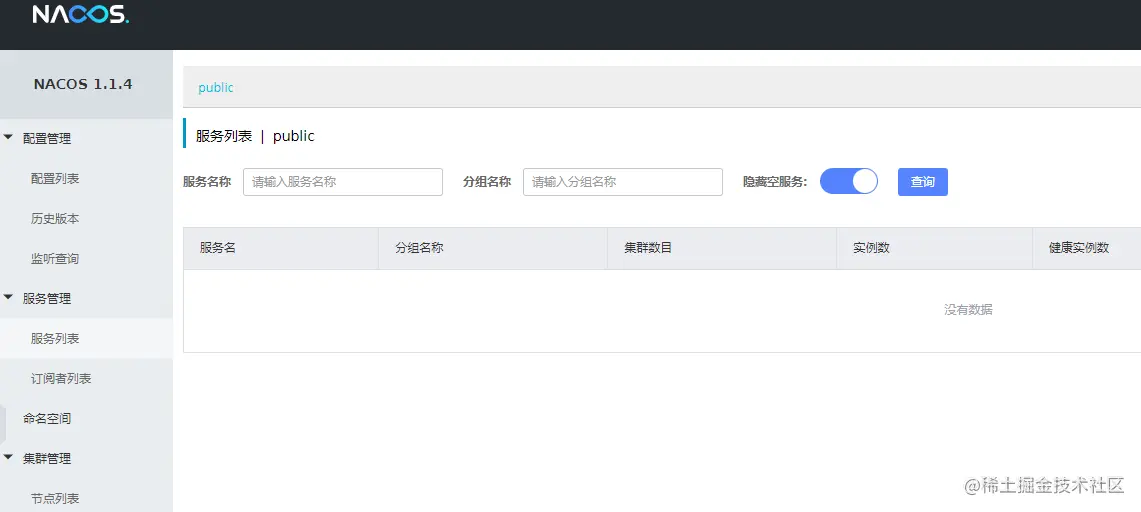
Task: Click the 集群管理 group label
Action: click(47, 458)
